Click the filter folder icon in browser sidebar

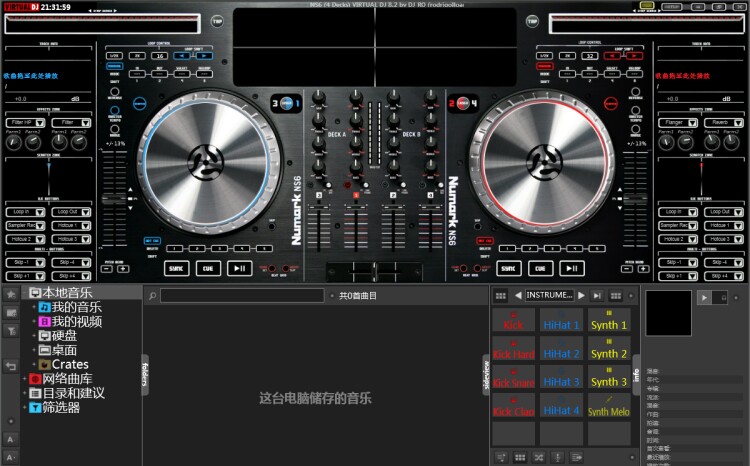tap(11, 331)
